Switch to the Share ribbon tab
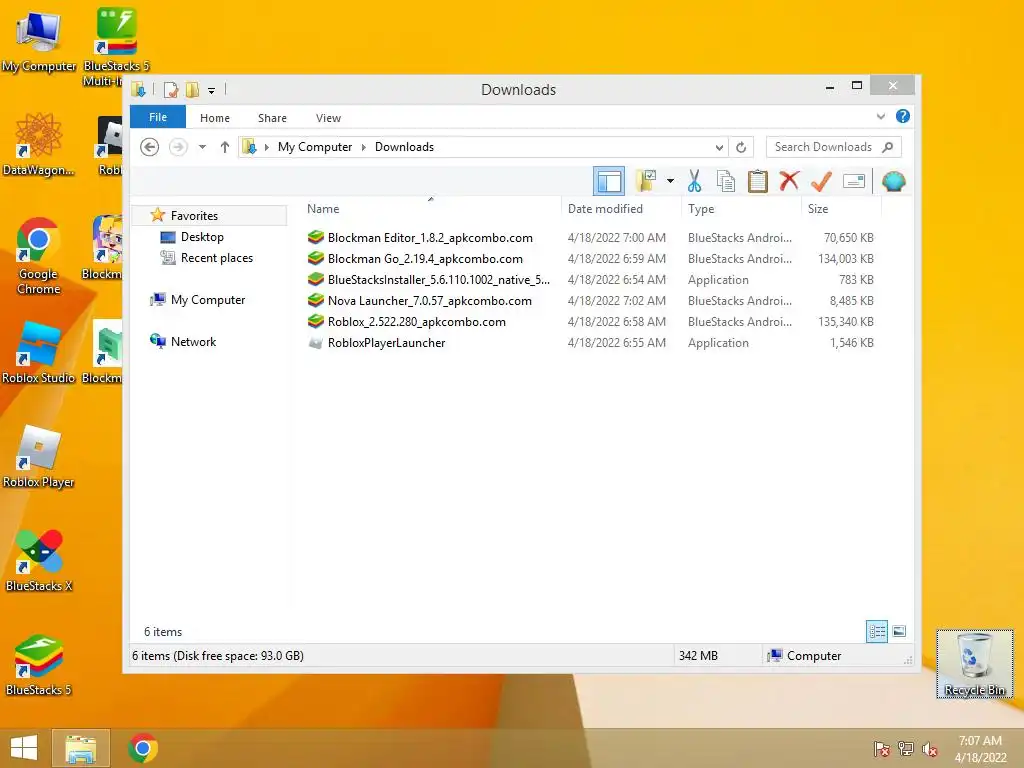The width and height of the screenshot is (1024, 768). point(272,118)
